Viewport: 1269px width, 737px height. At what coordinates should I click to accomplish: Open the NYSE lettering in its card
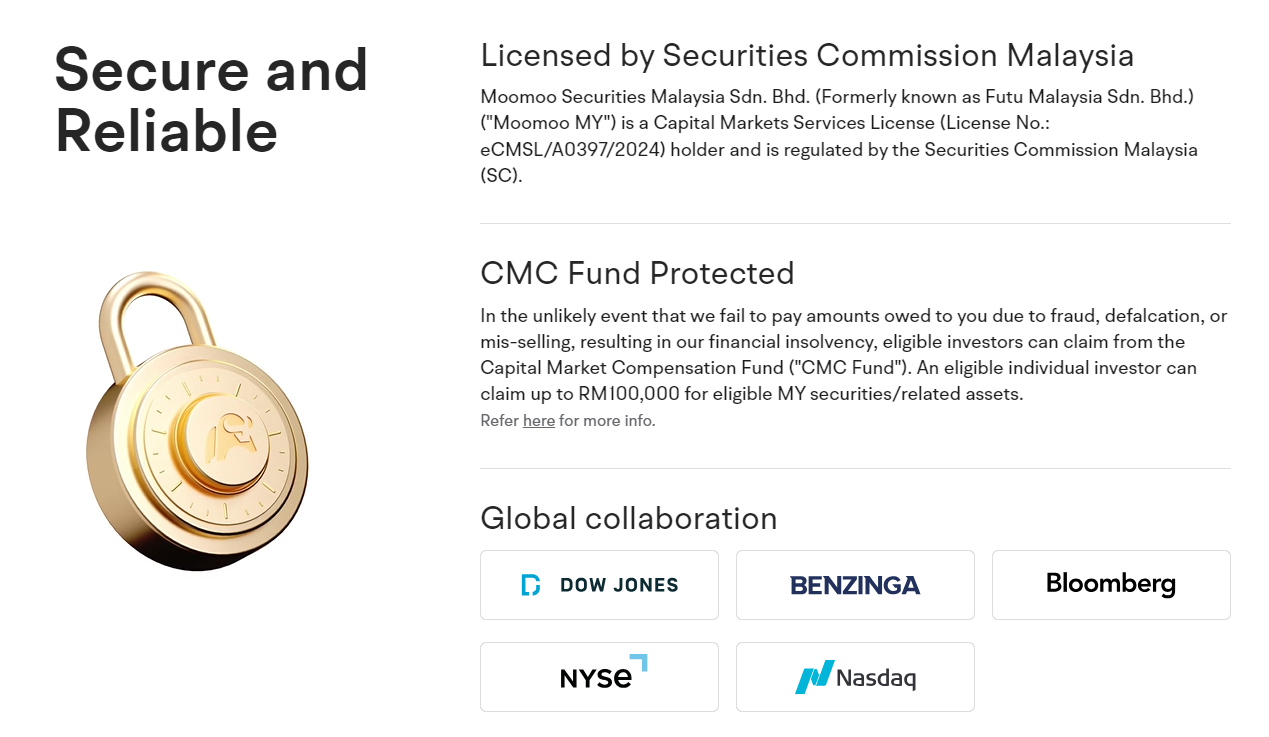(596, 678)
